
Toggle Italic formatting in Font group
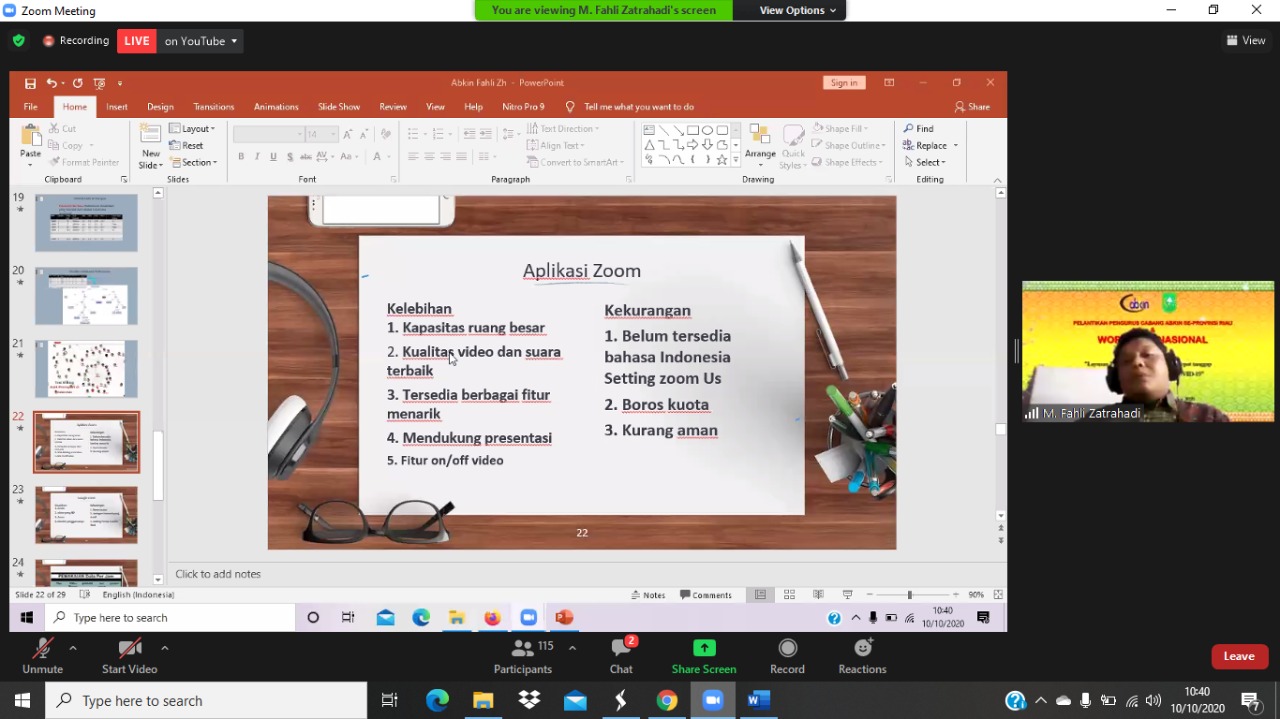257,157
